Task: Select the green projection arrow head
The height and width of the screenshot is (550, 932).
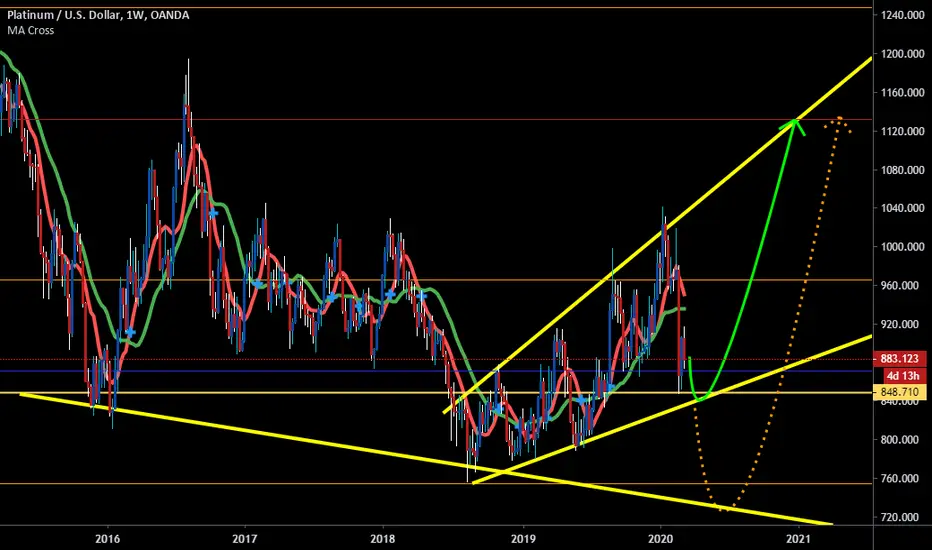Action: (x=794, y=126)
